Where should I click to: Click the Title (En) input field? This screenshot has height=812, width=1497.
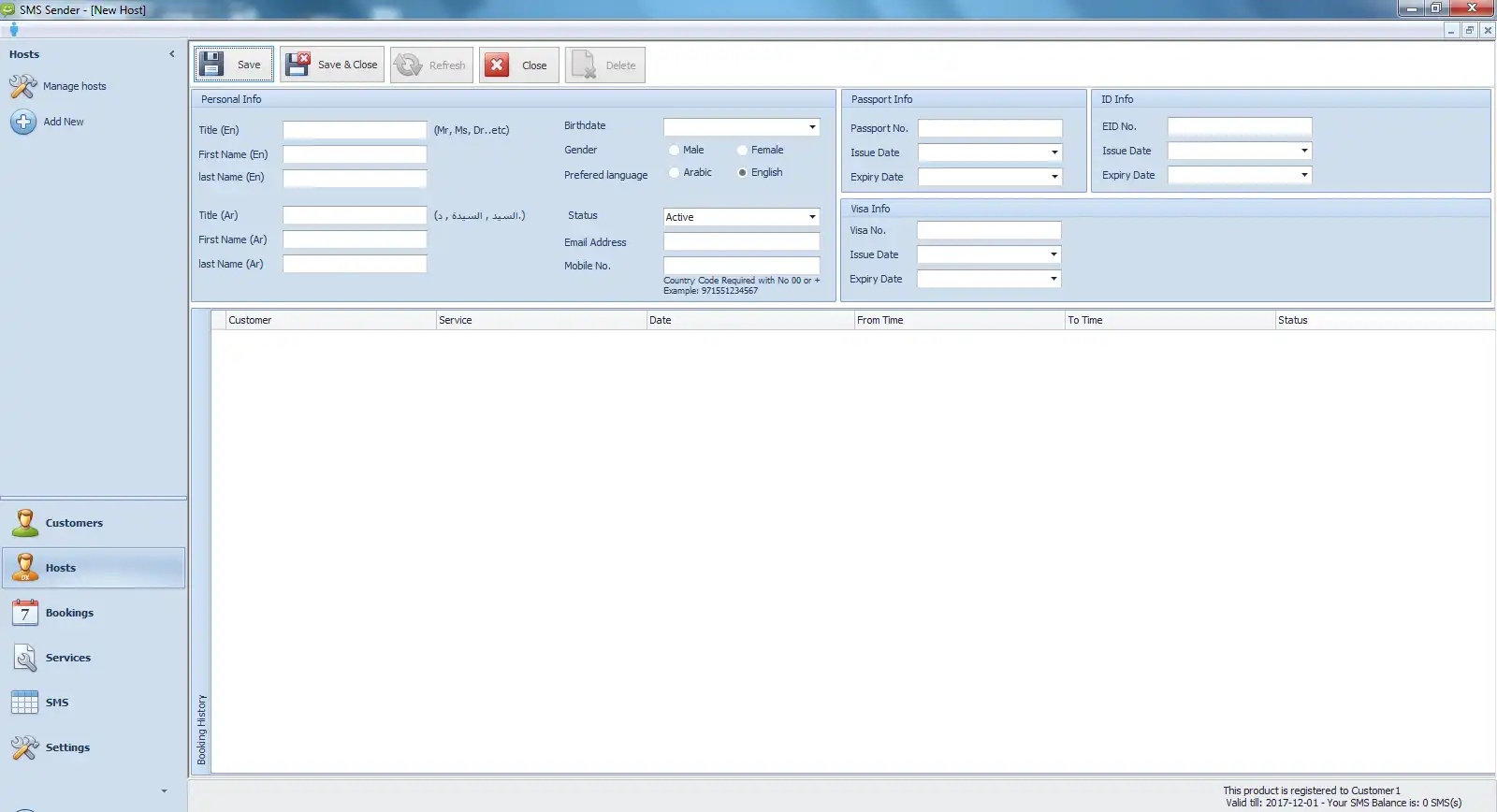coord(355,130)
